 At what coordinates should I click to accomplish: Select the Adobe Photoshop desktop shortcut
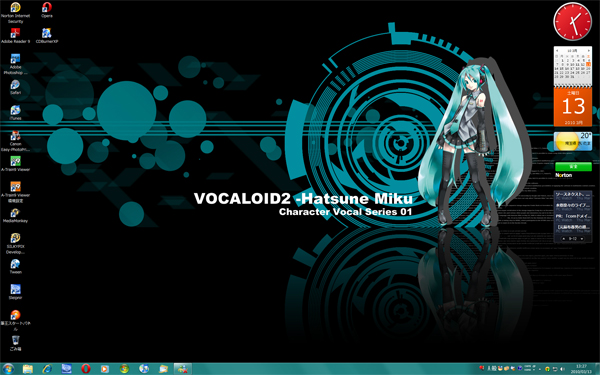15,59
